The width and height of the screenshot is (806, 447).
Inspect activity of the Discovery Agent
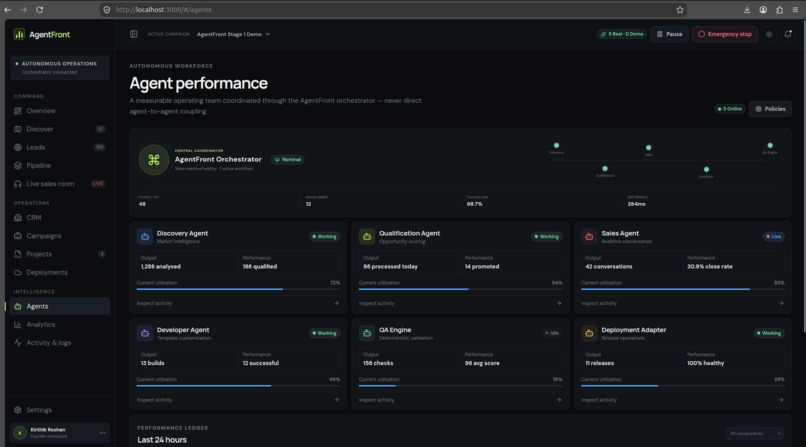click(x=238, y=304)
